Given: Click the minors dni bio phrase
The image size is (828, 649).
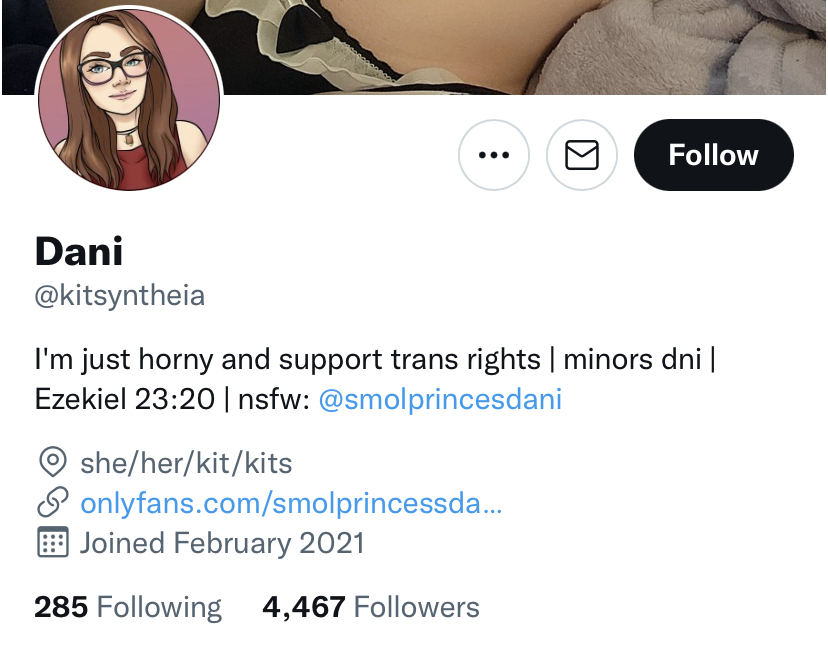Looking at the screenshot, I should point(632,360).
